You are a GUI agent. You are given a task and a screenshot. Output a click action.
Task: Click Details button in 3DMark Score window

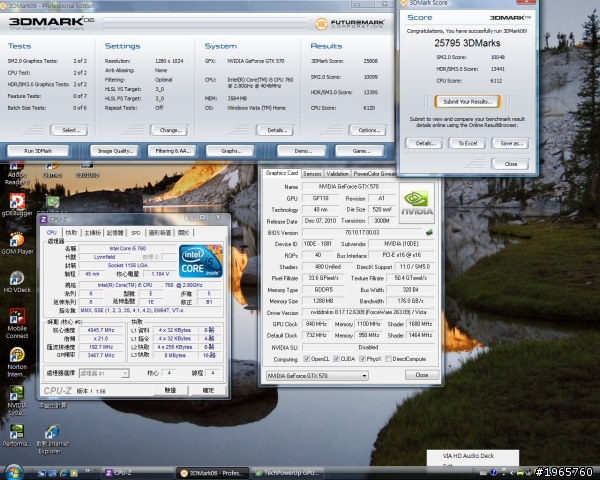(424, 144)
